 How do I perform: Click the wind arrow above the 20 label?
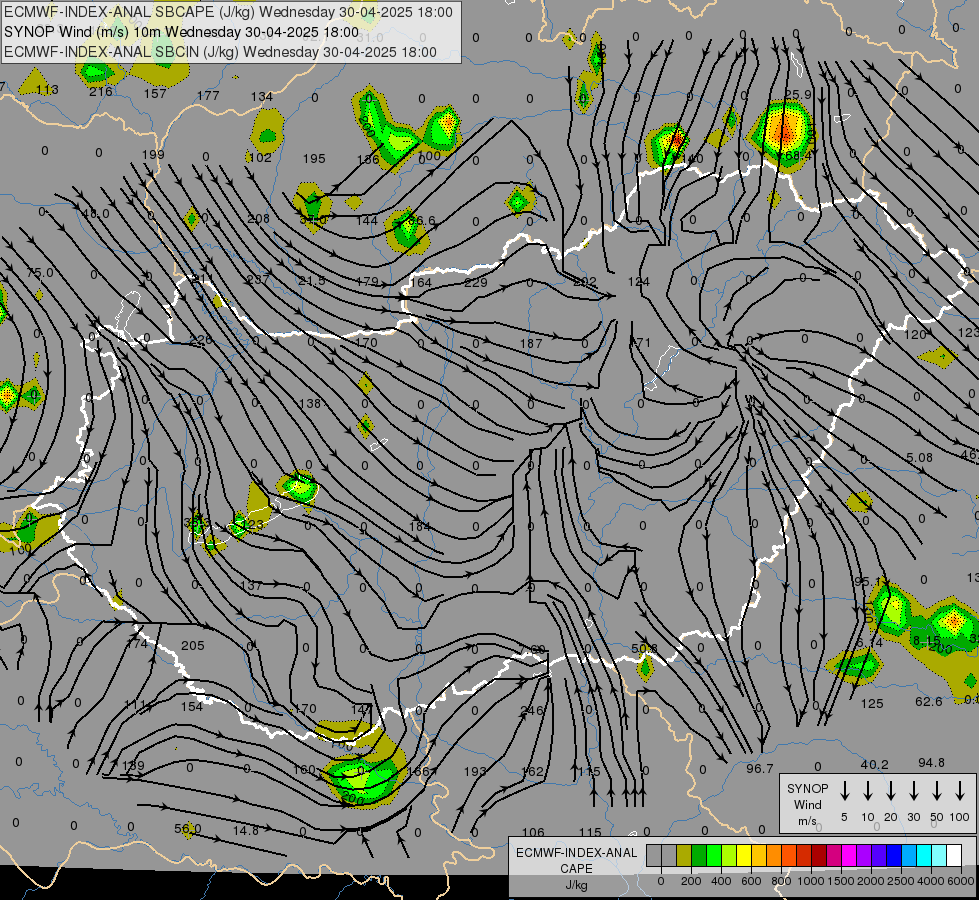890,791
